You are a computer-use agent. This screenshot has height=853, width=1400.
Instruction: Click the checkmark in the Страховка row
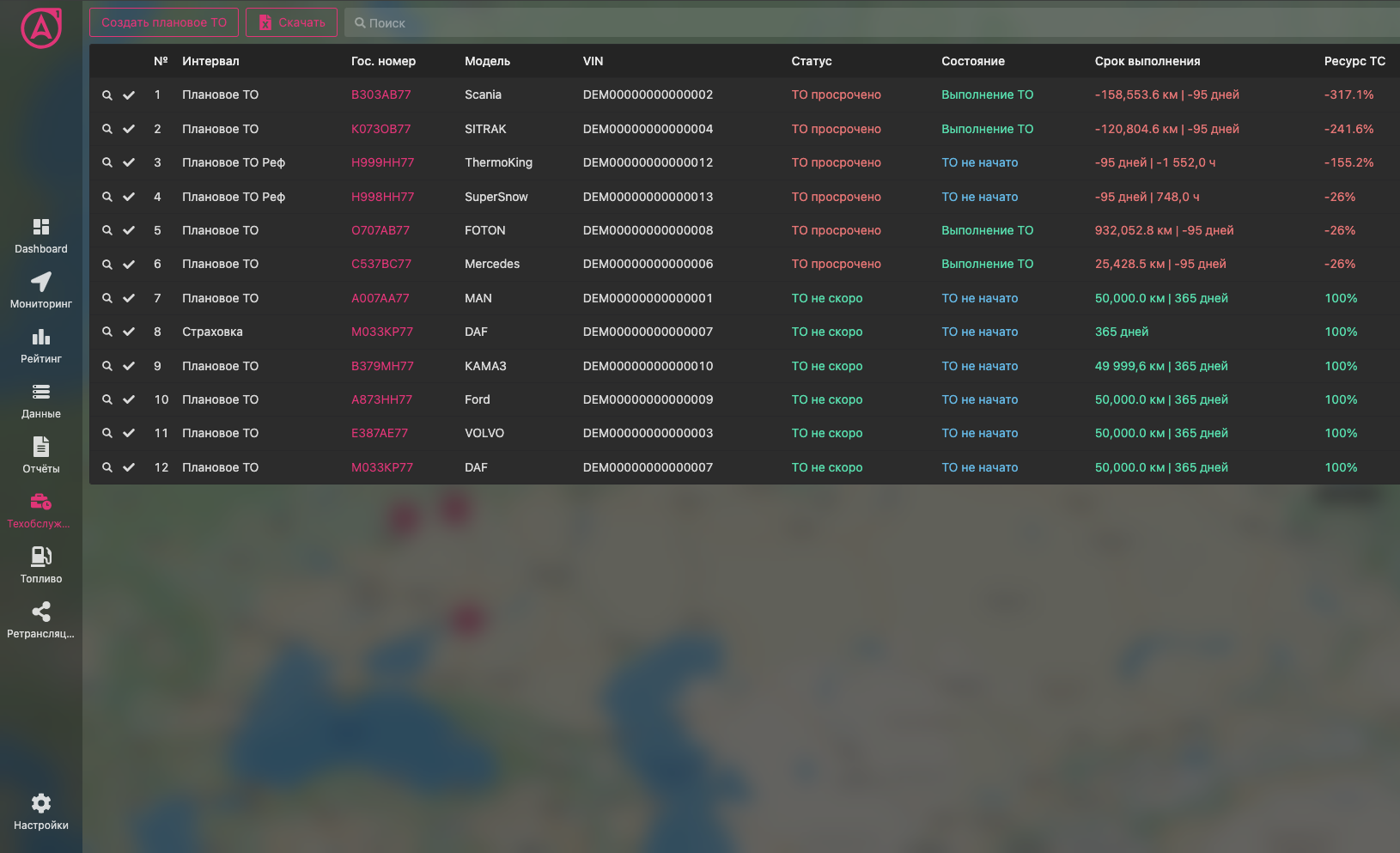[x=129, y=332]
